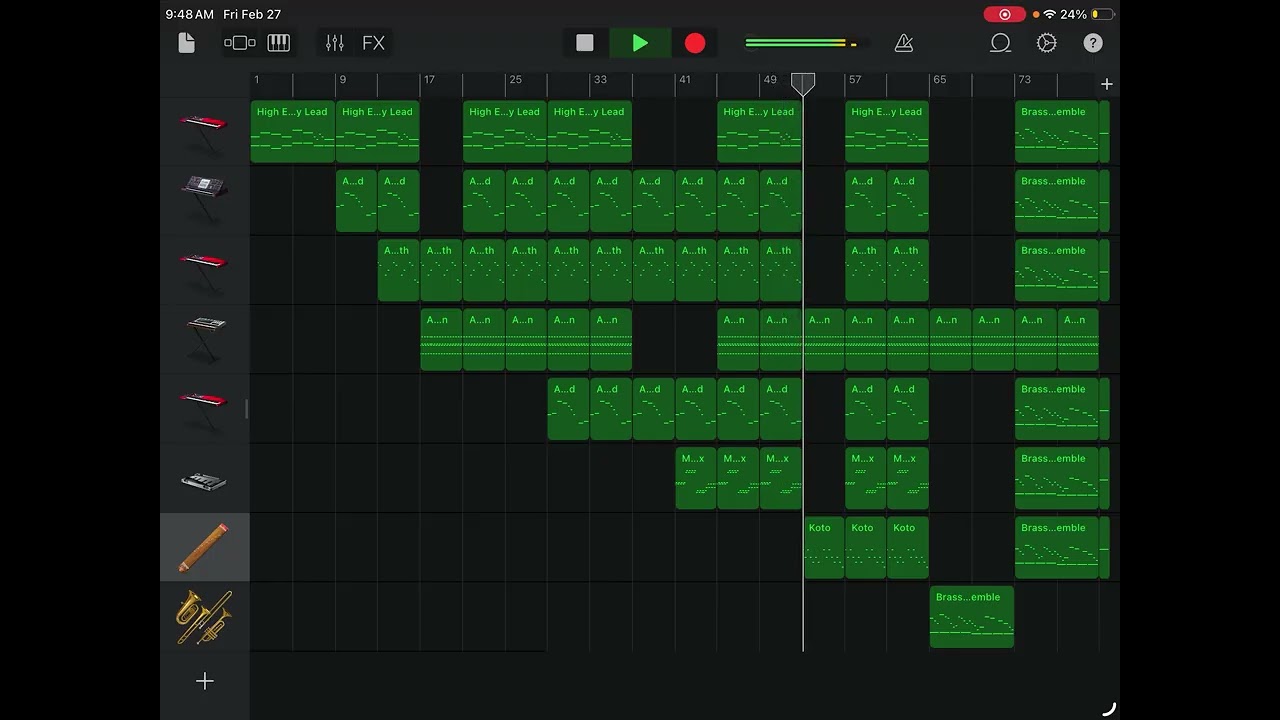The height and width of the screenshot is (720, 1280).
Task: Tap bar number 41 on the ruler
Action: pyautogui.click(x=684, y=79)
